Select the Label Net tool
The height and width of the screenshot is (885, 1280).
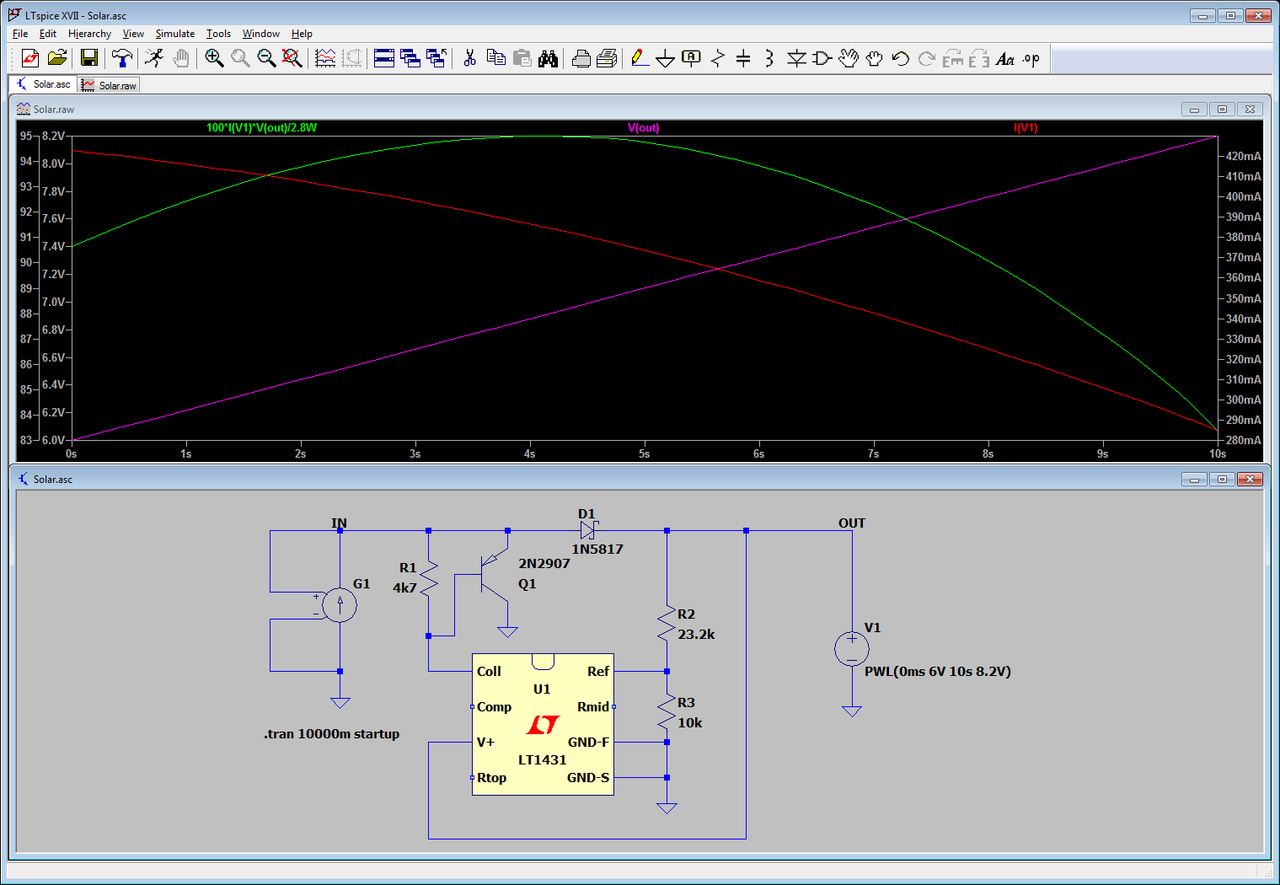[x=692, y=58]
